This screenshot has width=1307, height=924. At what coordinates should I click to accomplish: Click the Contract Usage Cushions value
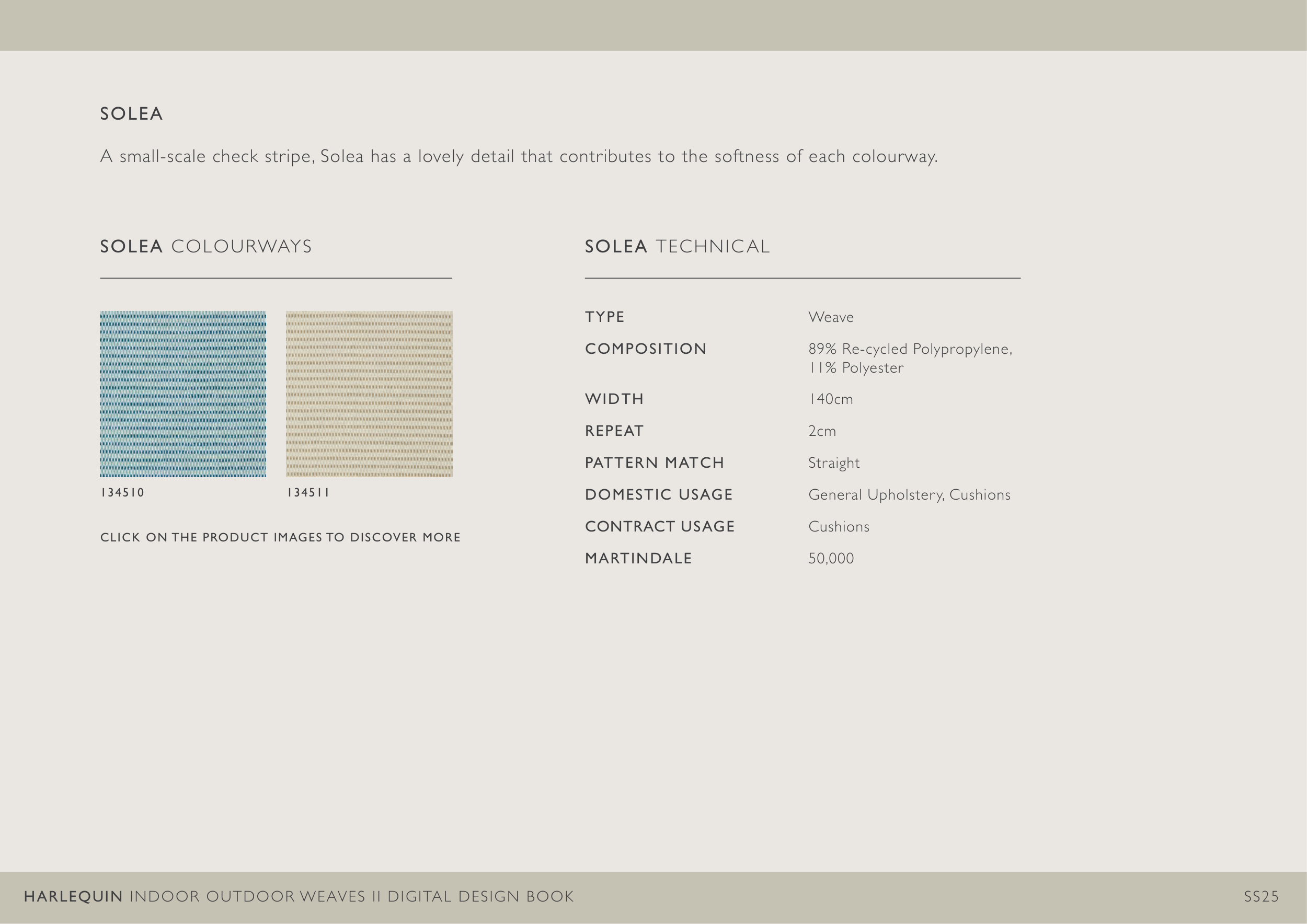tap(839, 527)
